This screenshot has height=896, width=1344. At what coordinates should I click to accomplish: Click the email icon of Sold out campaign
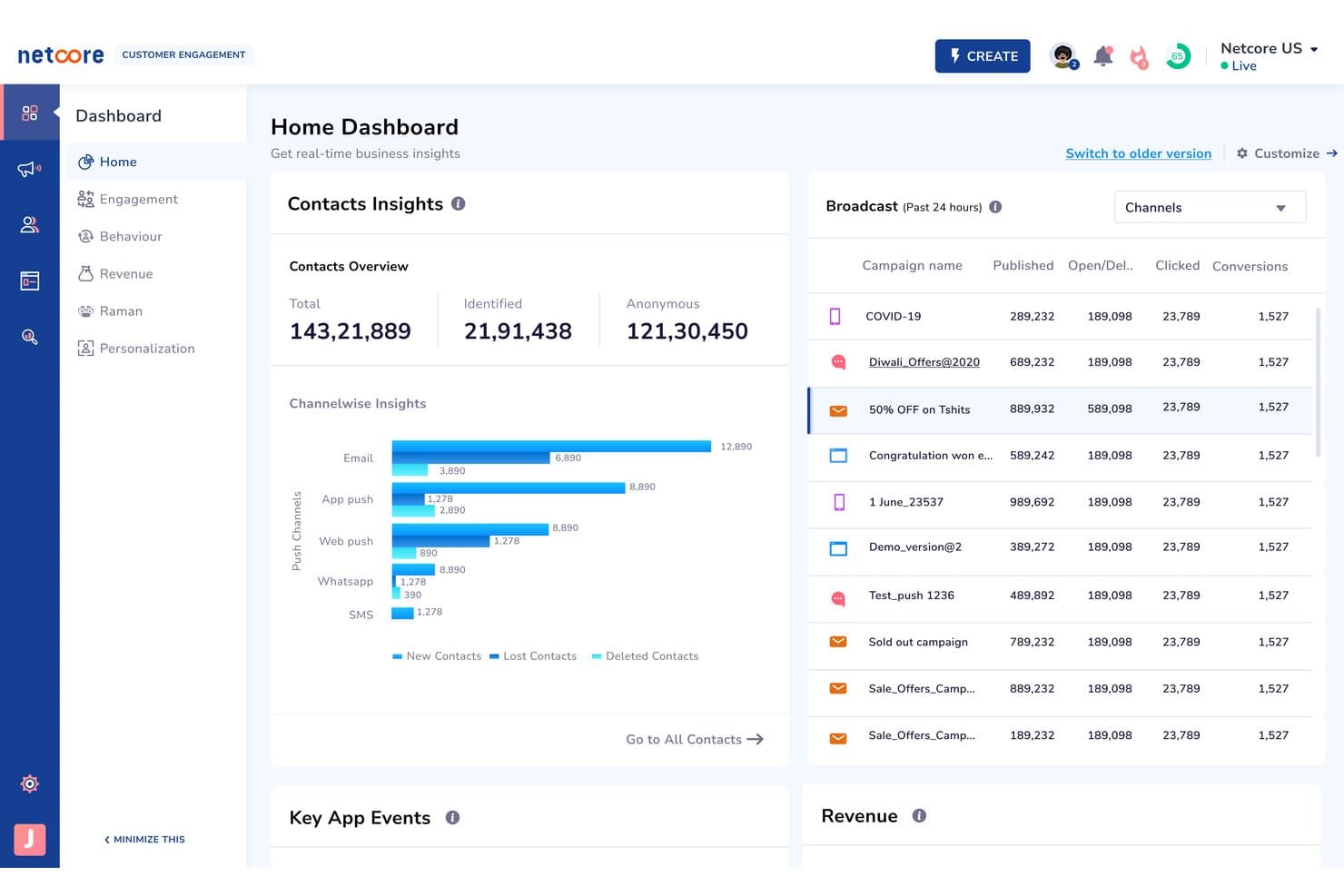838,642
